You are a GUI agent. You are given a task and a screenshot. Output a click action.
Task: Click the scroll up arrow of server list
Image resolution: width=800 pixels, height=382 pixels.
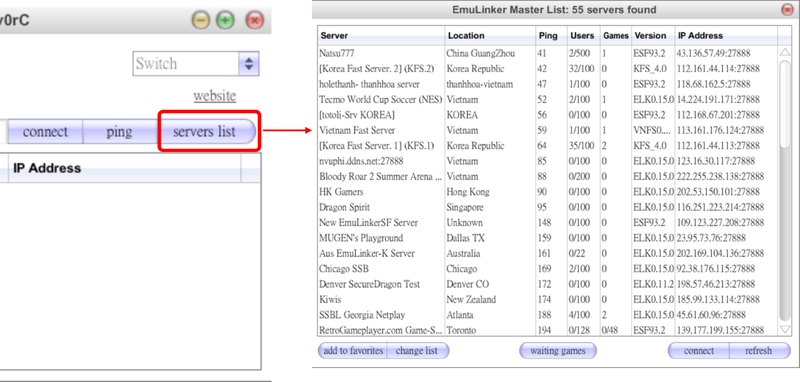[x=785, y=52]
